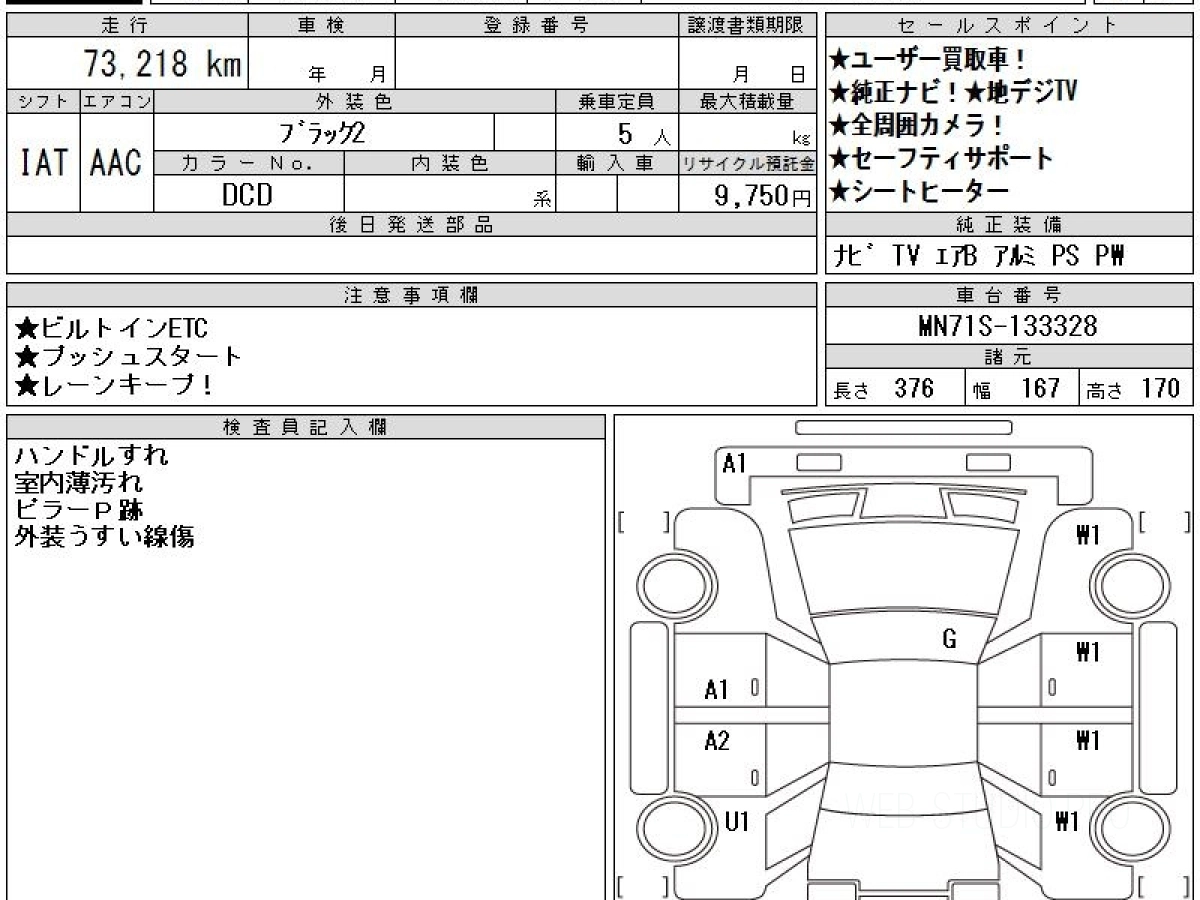Click the カラーNo. header cell
This screenshot has height=900, width=1200.
pyautogui.click(x=249, y=163)
